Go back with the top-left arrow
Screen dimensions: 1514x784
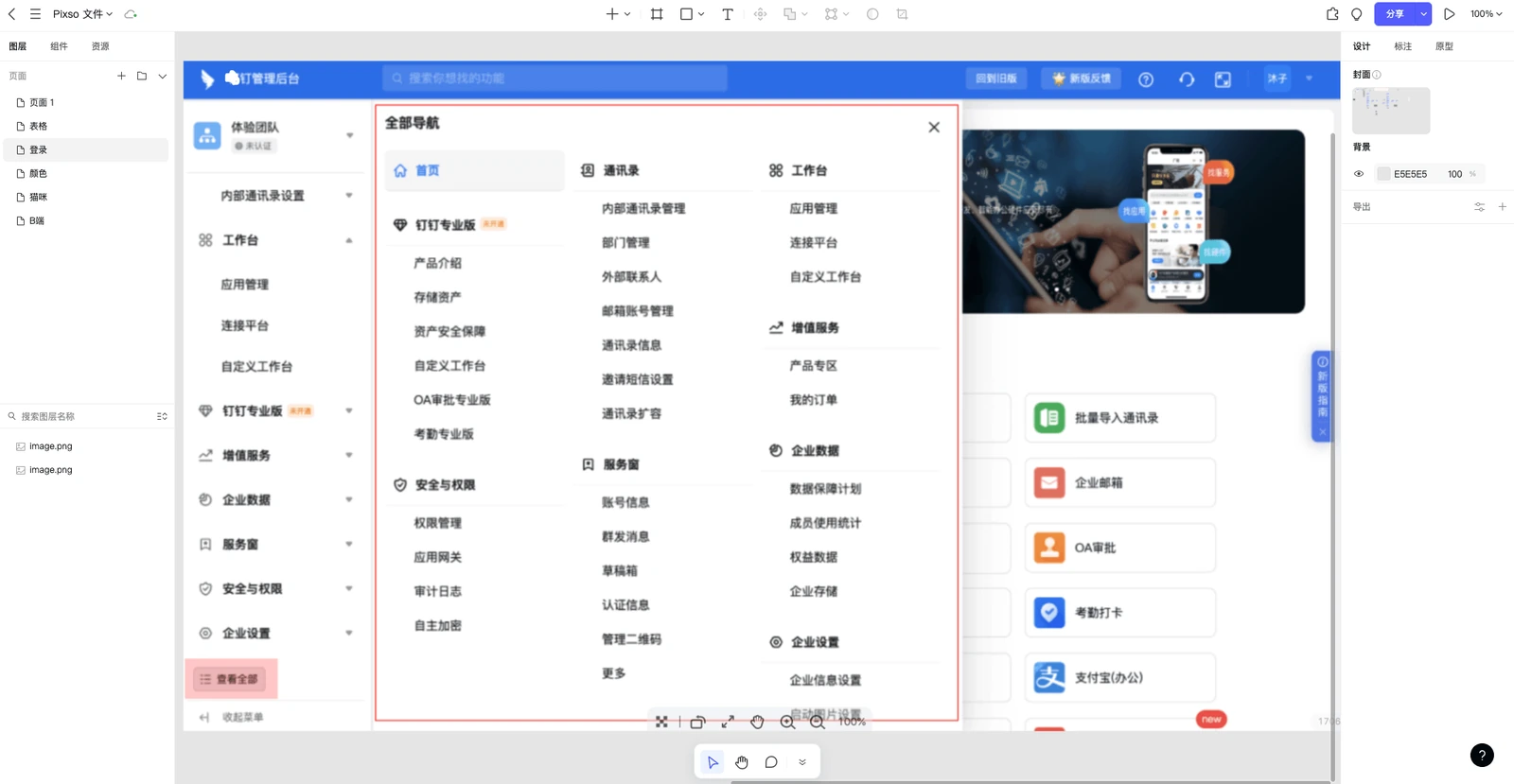point(12,14)
